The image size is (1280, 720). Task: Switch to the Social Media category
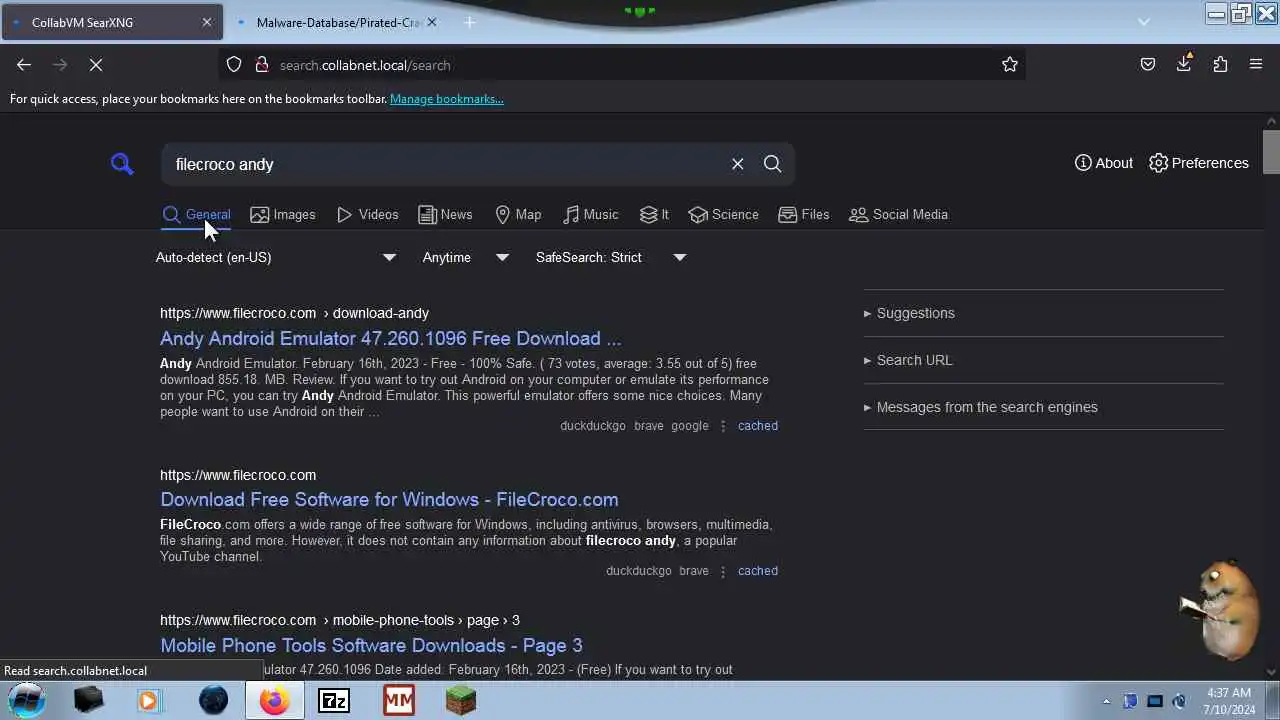tap(898, 214)
